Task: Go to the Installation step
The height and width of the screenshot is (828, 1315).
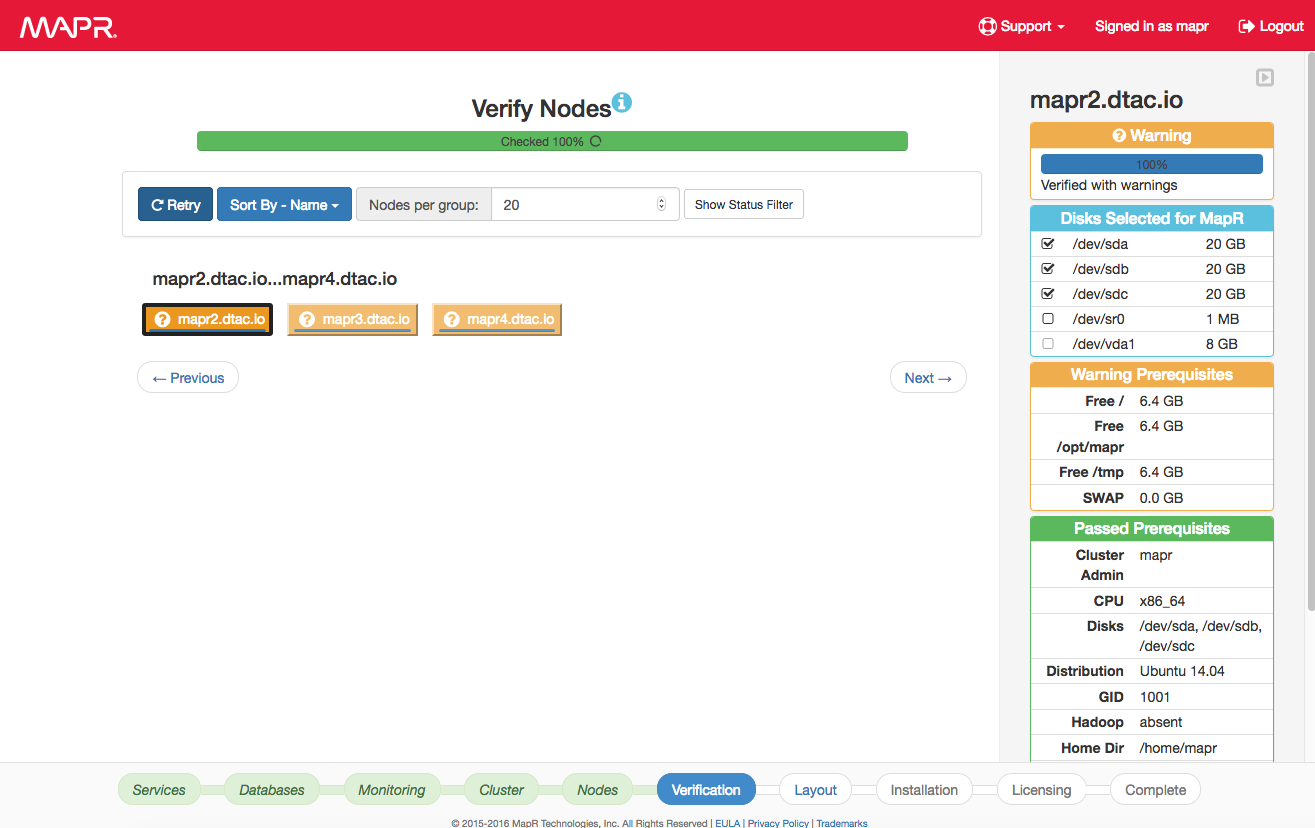Action: tap(924, 789)
